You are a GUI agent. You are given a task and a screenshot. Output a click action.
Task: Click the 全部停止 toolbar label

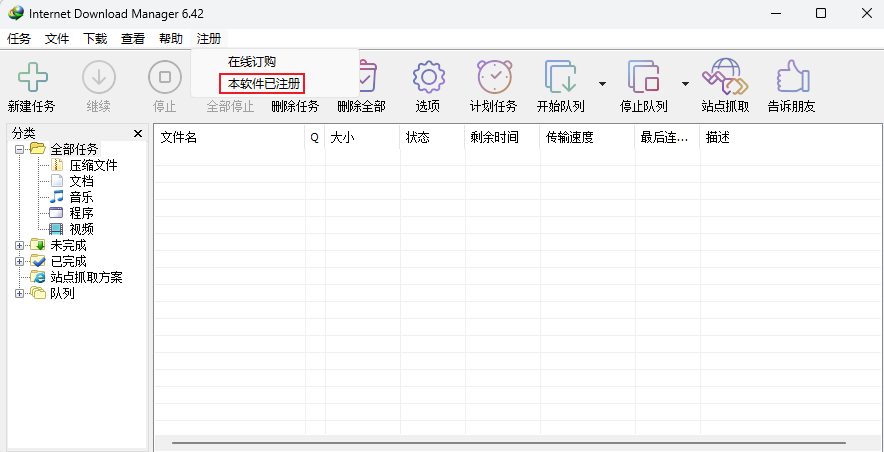point(230,106)
